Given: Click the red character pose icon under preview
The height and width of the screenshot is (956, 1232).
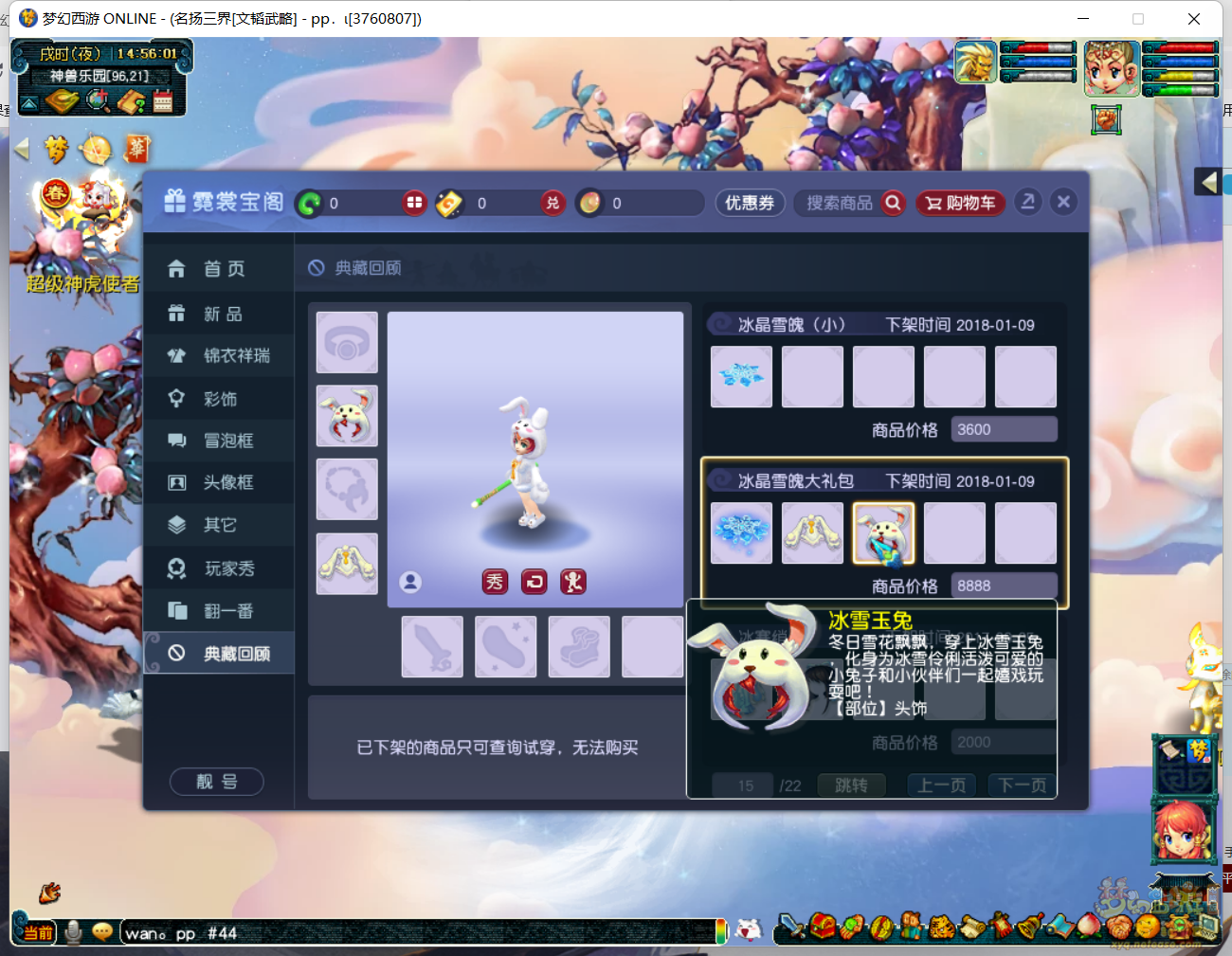Looking at the screenshot, I should pyautogui.click(x=573, y=582).
